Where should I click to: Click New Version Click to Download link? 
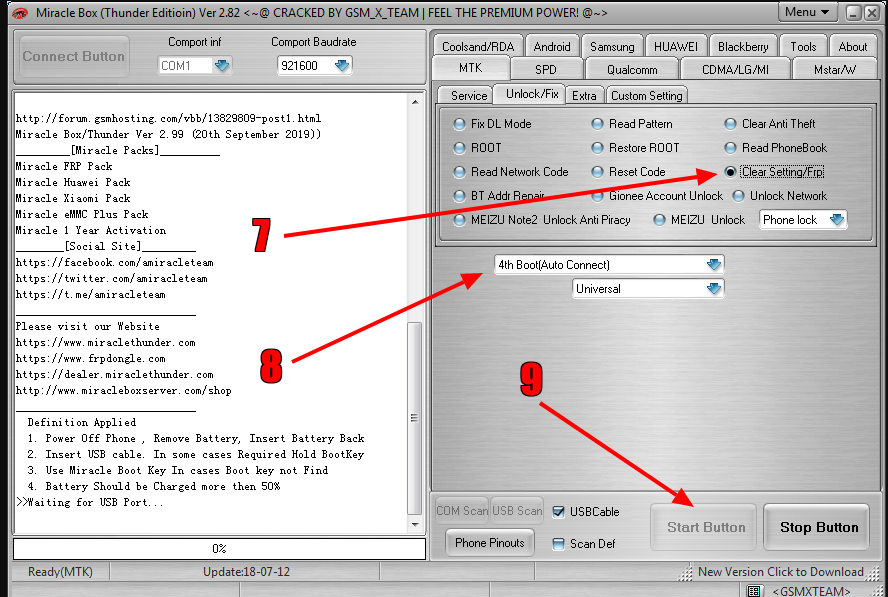tap(780, 572)
